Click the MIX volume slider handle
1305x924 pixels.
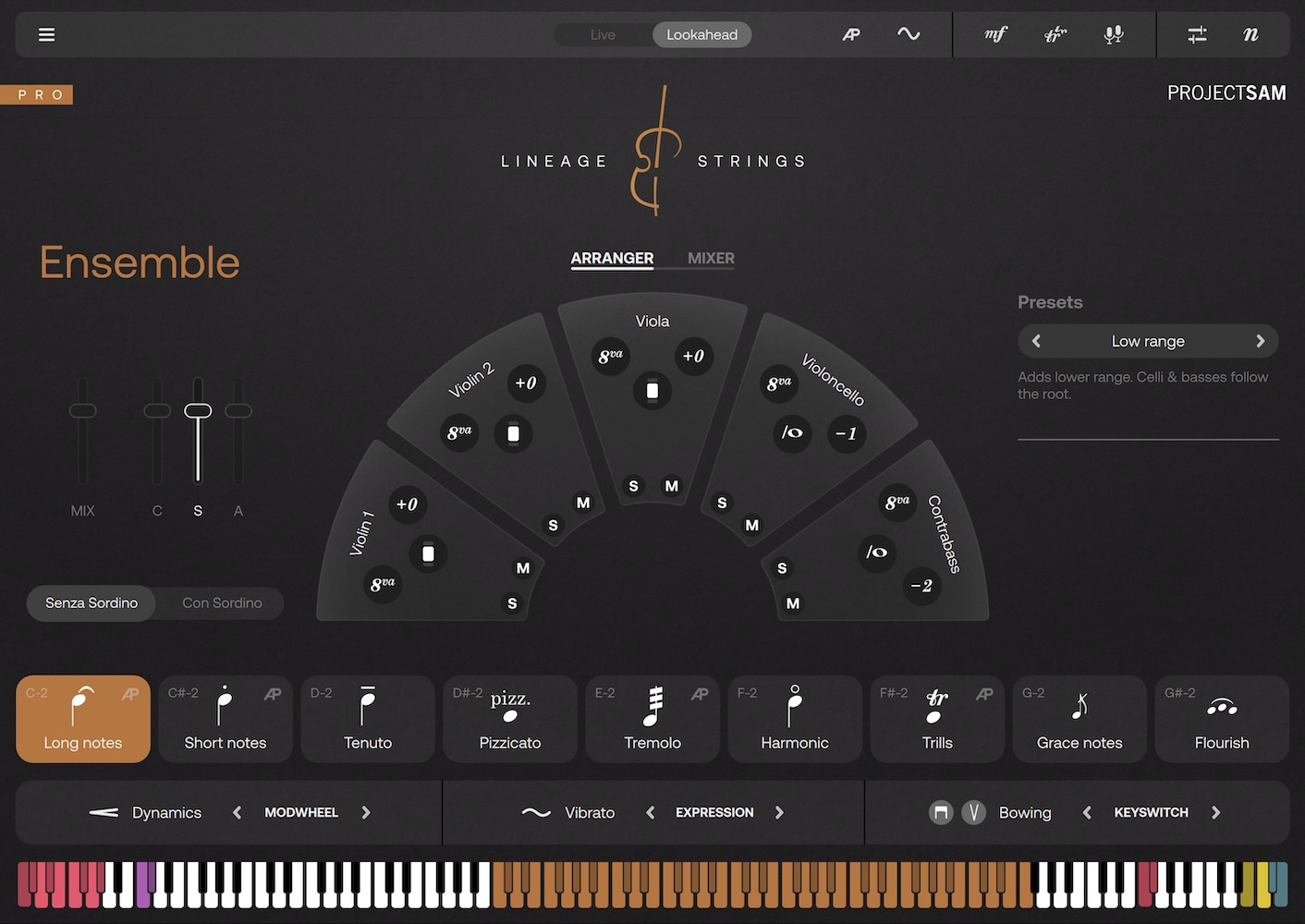tap(83, 410)
